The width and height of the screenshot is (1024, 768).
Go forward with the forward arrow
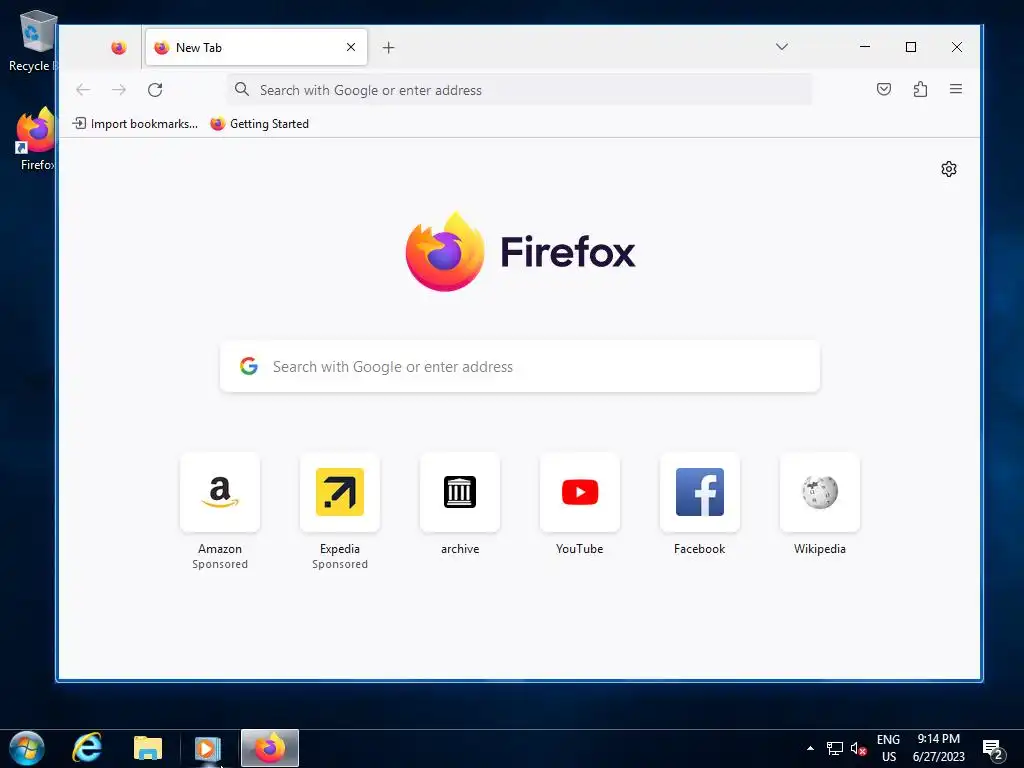point(119,89)
